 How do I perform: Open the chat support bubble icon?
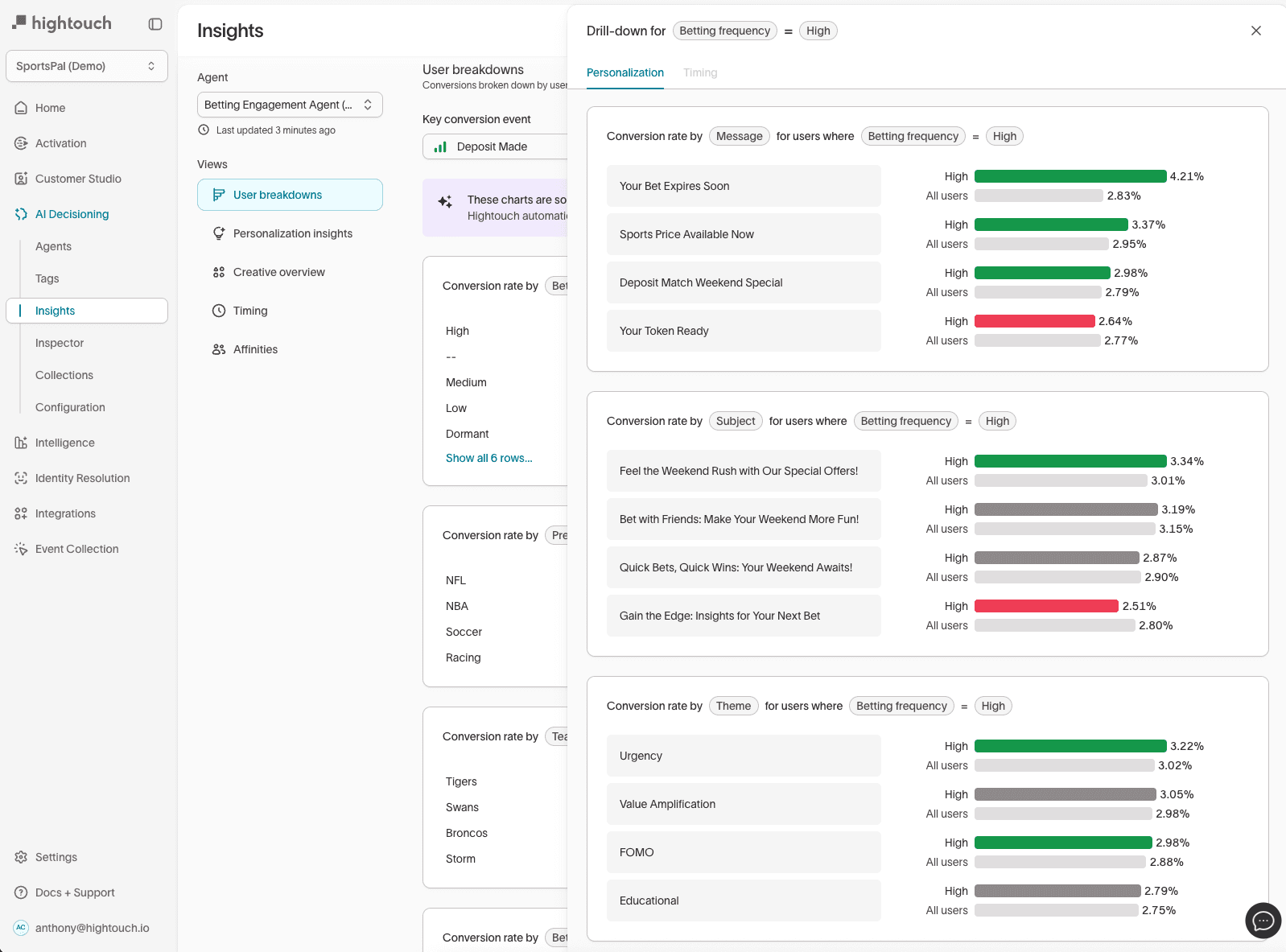point(1263,921)
